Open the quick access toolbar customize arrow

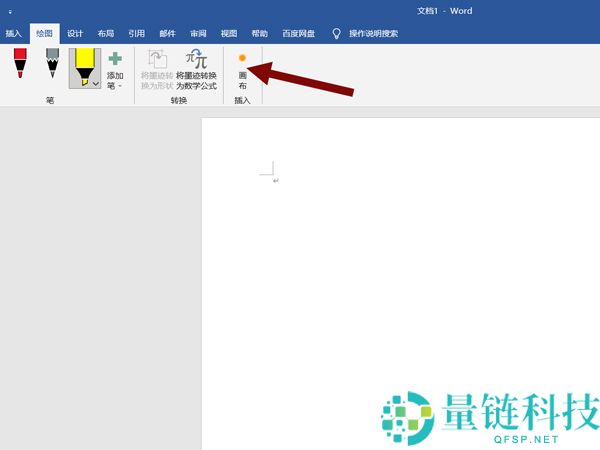tap(10, 12)
